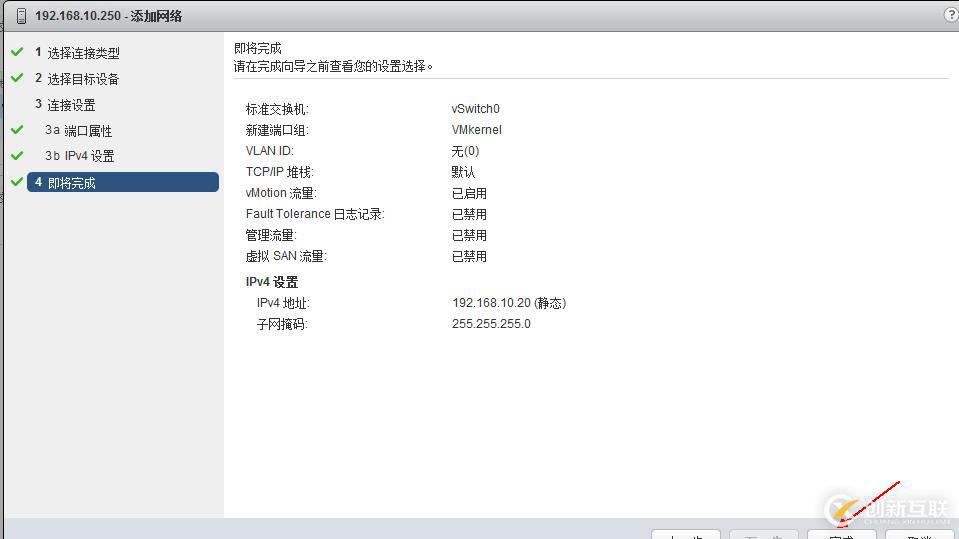
Task: Click the 已启用 vMotion value
Action: click(x=469, y=193)
